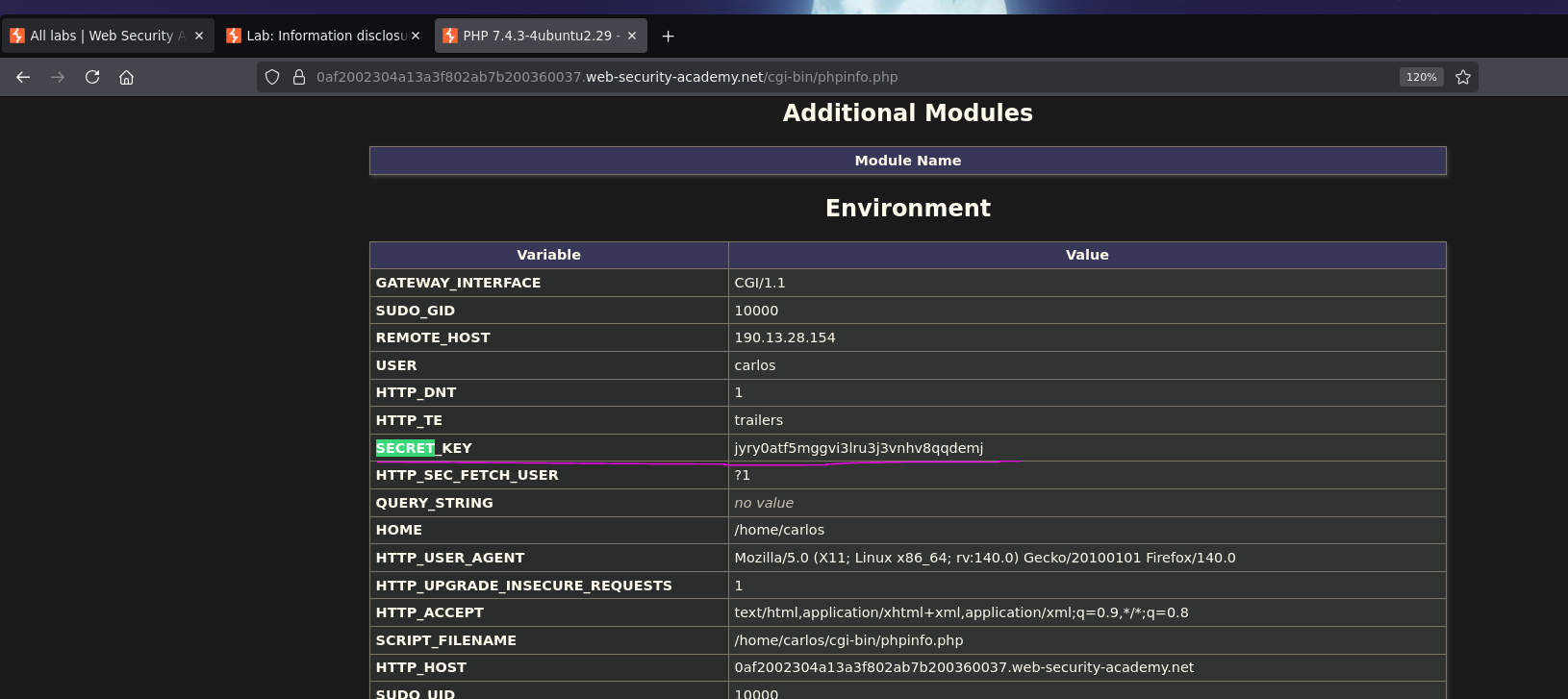The width and height of the screenshot is (1568, 699).
Task: Click the GATEWAY_INTERFACE variable cell
Action: coord(548,283)
